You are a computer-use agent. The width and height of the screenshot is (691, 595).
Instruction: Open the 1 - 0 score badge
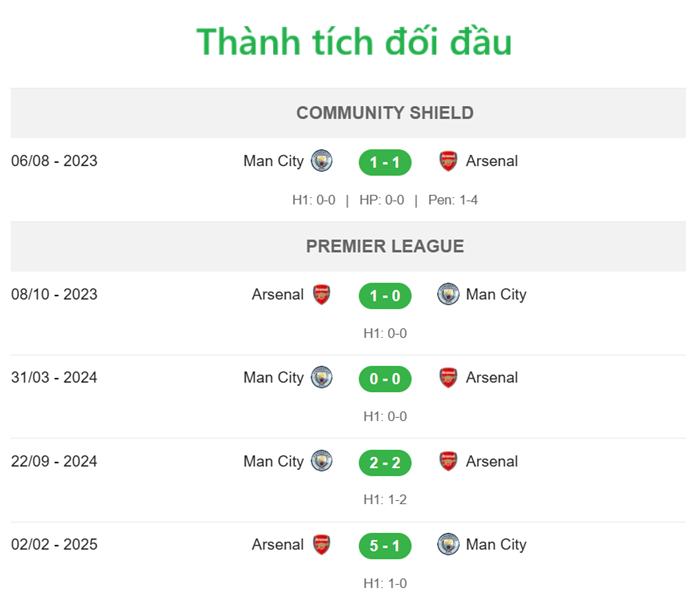385,296
